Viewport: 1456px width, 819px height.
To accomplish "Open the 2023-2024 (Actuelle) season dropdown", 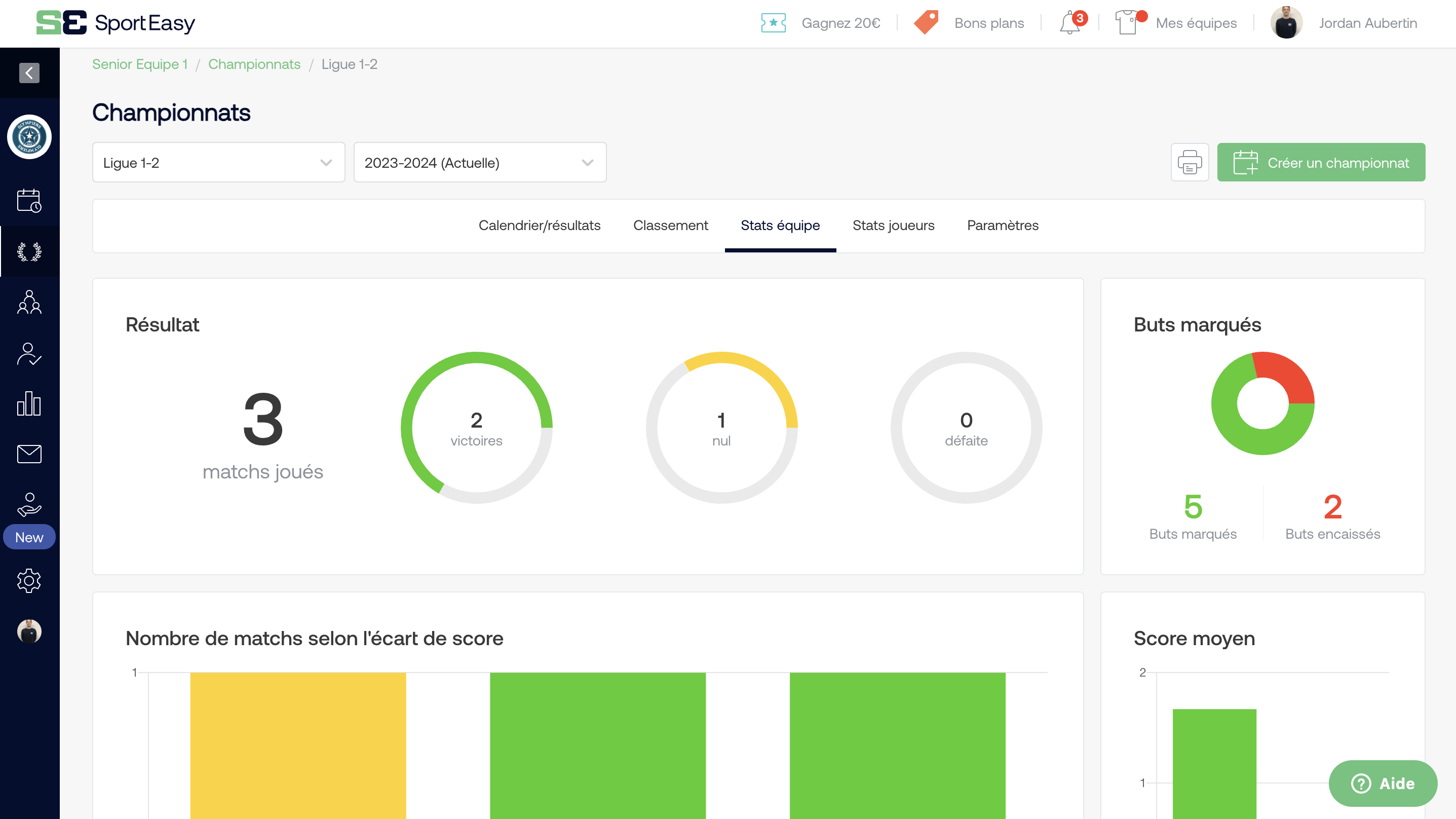I will 480,163.
